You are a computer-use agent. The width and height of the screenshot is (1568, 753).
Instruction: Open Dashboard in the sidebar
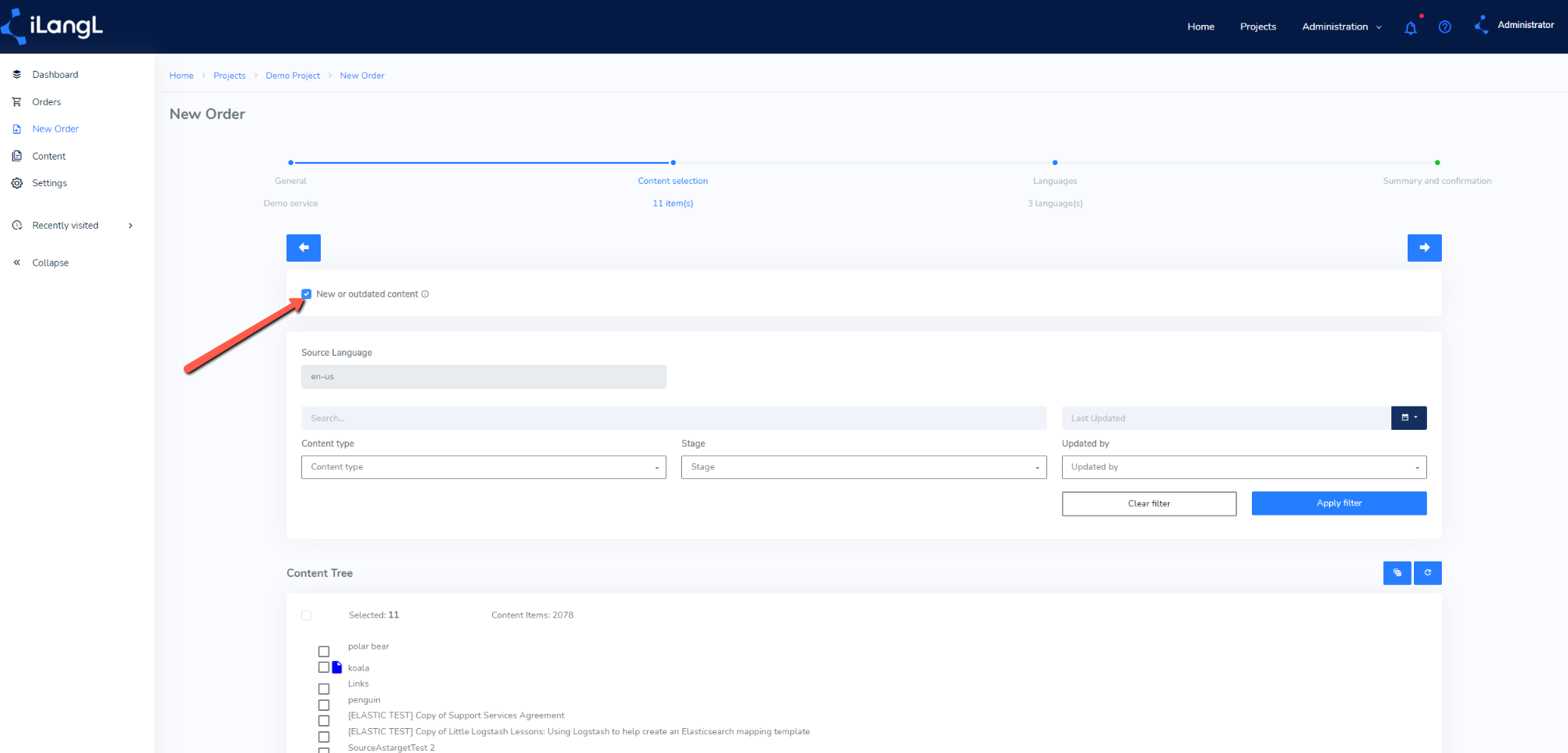(x=55, y=75)
